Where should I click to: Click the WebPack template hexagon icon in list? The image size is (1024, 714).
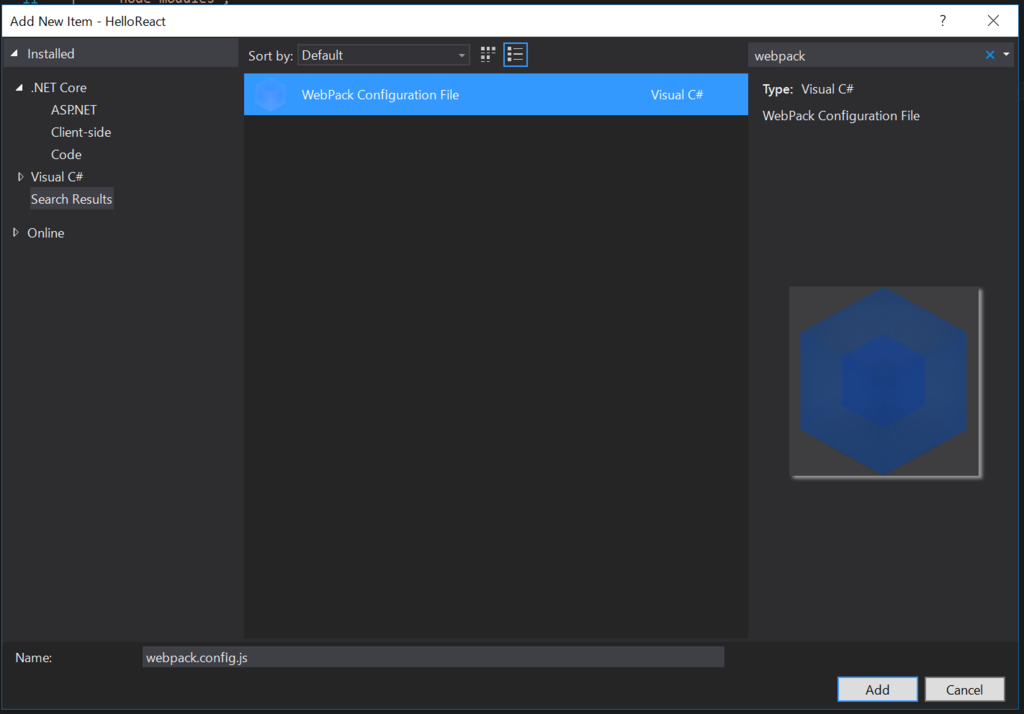[x=270, y=95]
